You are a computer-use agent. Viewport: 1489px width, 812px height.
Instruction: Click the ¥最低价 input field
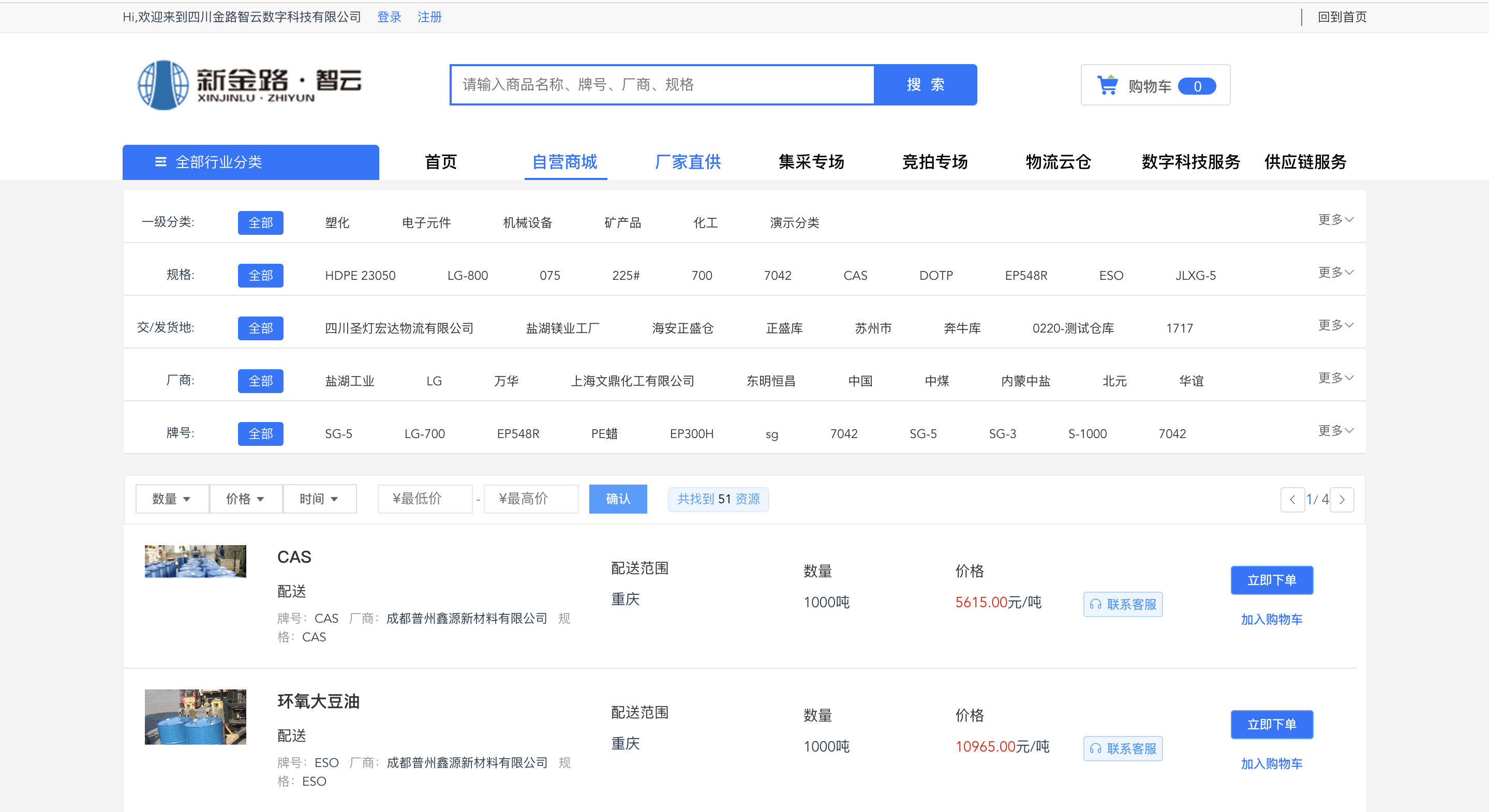pos(425,499)
